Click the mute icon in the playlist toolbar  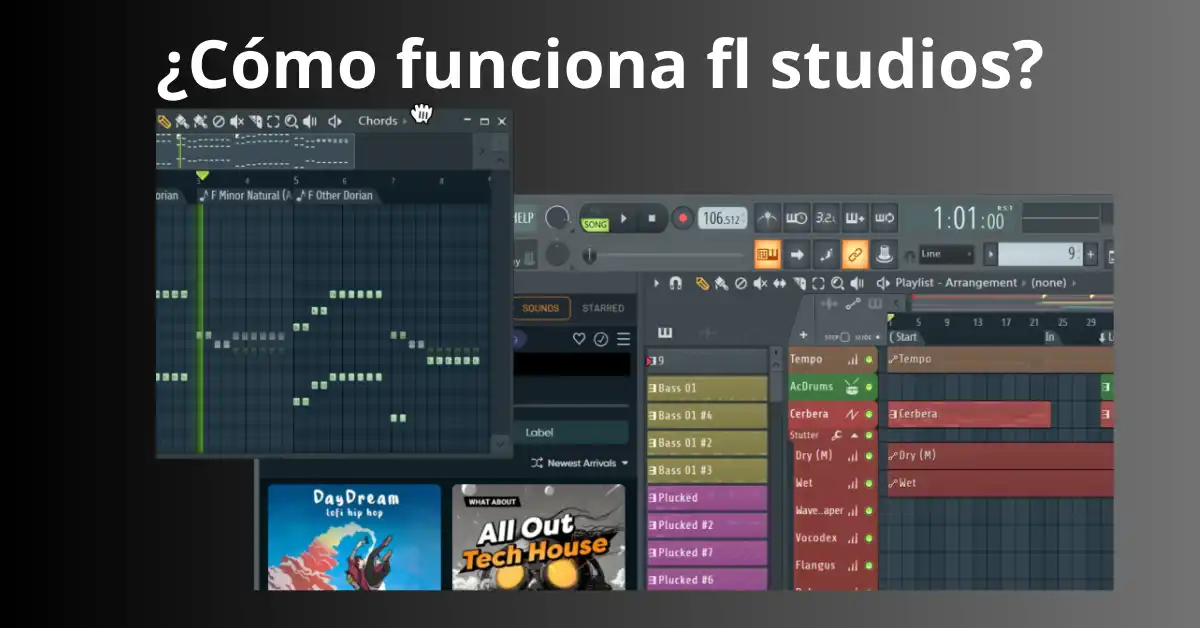tap(758, 283)
